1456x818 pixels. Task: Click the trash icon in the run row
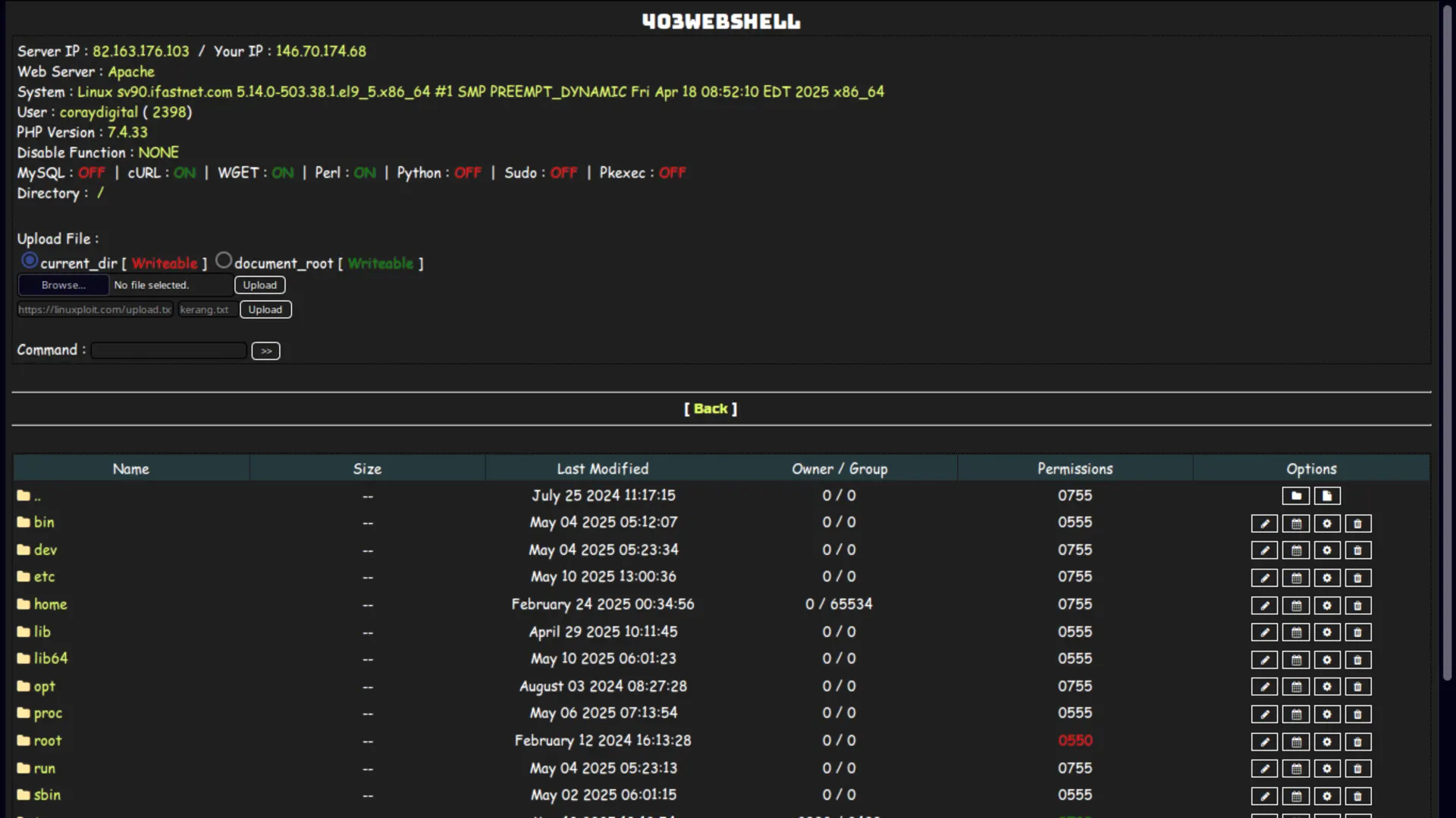coord(1358,769)
